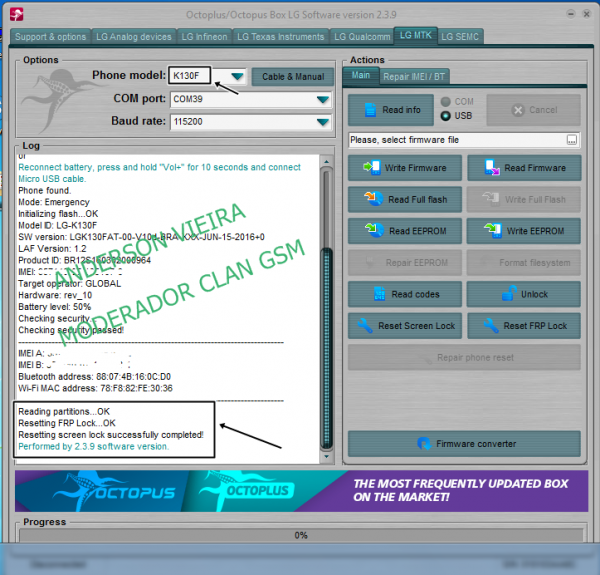Image resolution: width=600 pixels, height=575 pixels.
Task: Click the firmware file browse button
Action: (571, 140)
